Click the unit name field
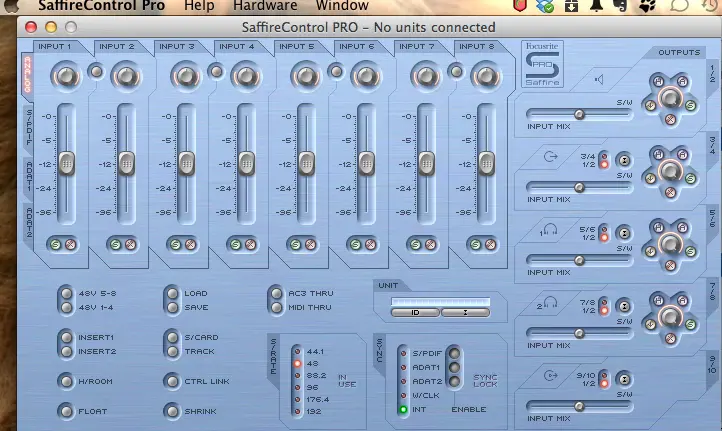Viewport: 722px width, 431px height. coord(440,302)
